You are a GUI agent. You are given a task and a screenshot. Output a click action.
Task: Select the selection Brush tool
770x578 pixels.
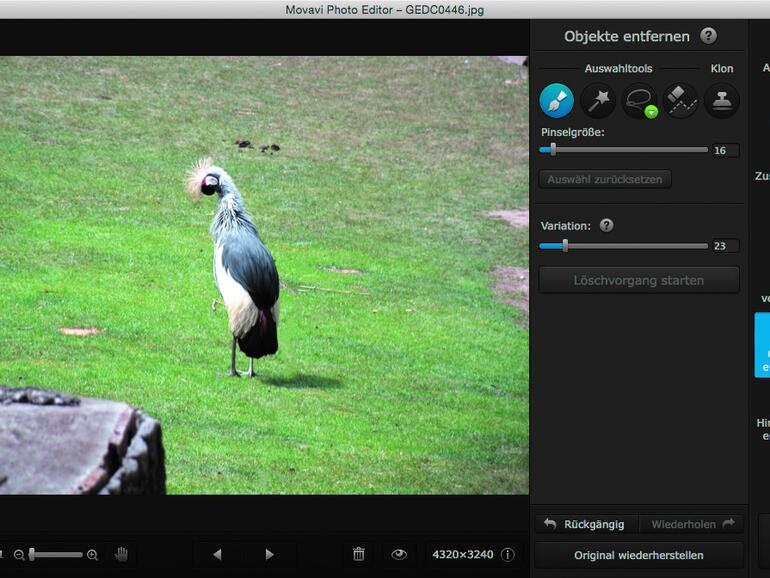click(x=556, y=101)
